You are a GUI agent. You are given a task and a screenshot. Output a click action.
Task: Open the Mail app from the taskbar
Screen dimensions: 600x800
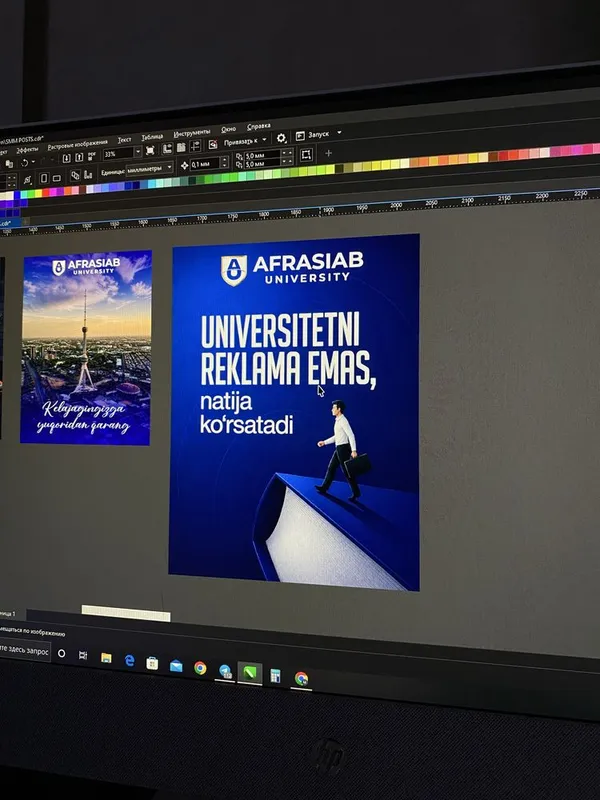176,666
